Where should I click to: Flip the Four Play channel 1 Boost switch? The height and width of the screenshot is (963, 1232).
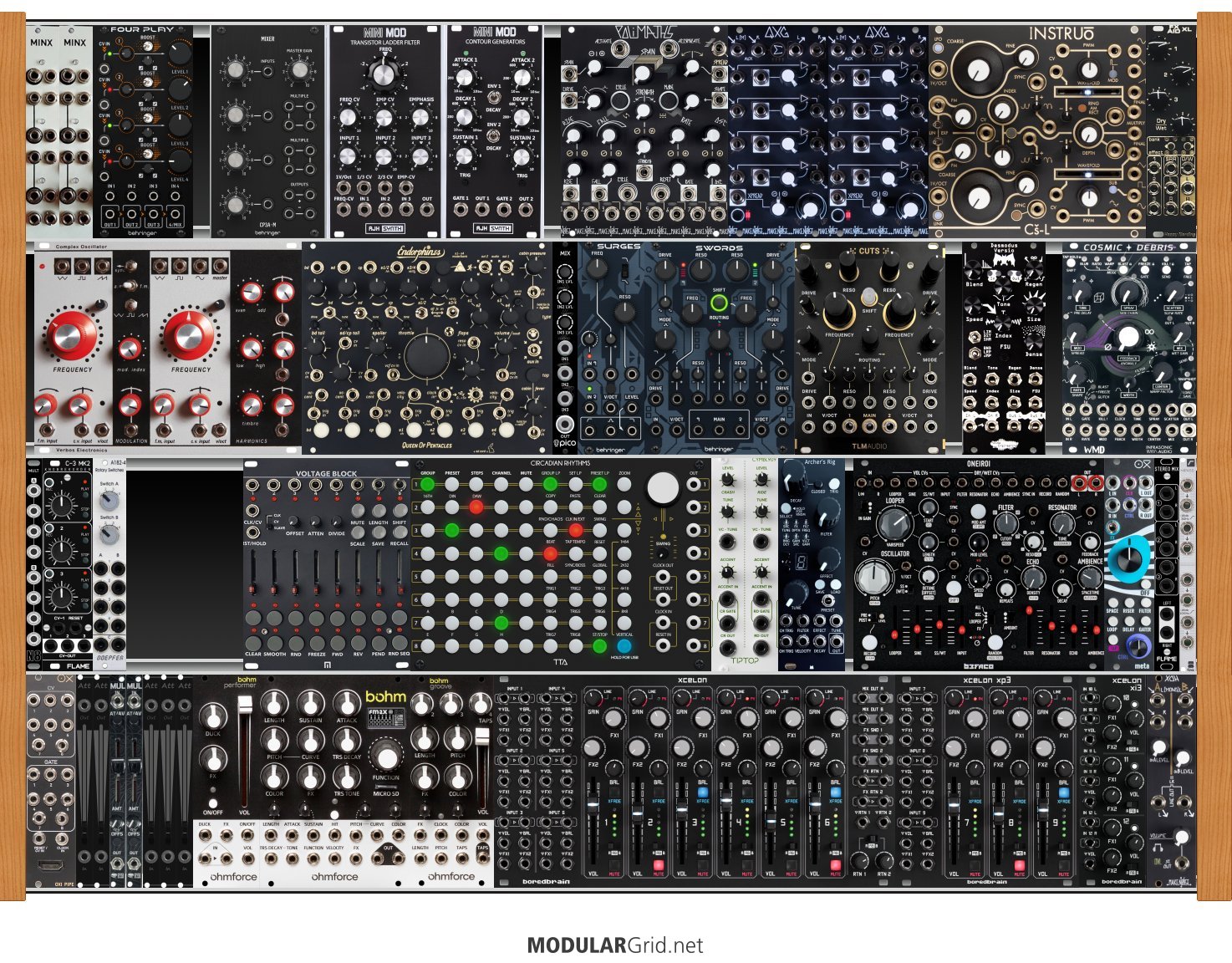point(147,48)
